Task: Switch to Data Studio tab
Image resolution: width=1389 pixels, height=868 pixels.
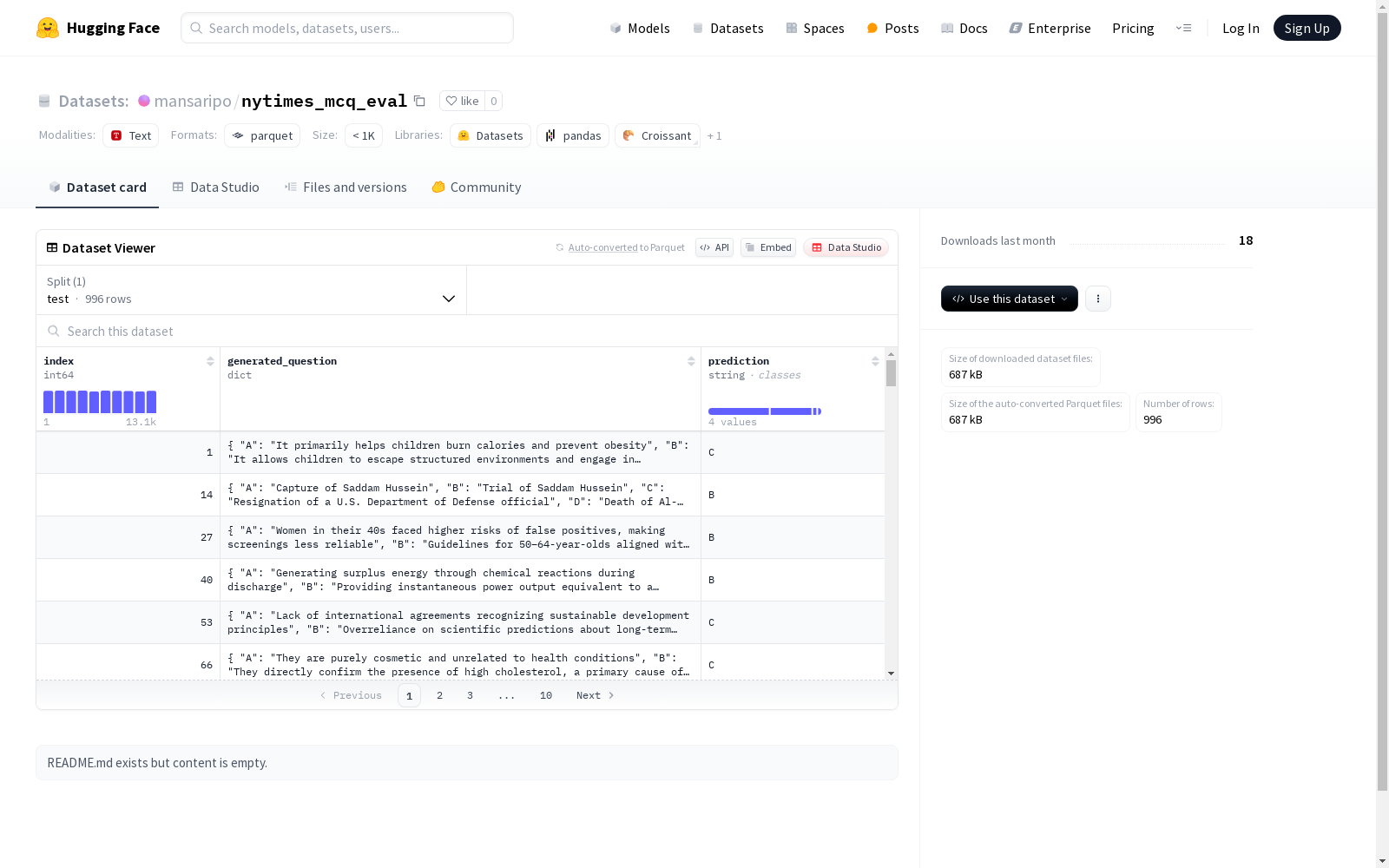Action: [x=215, y=187]
